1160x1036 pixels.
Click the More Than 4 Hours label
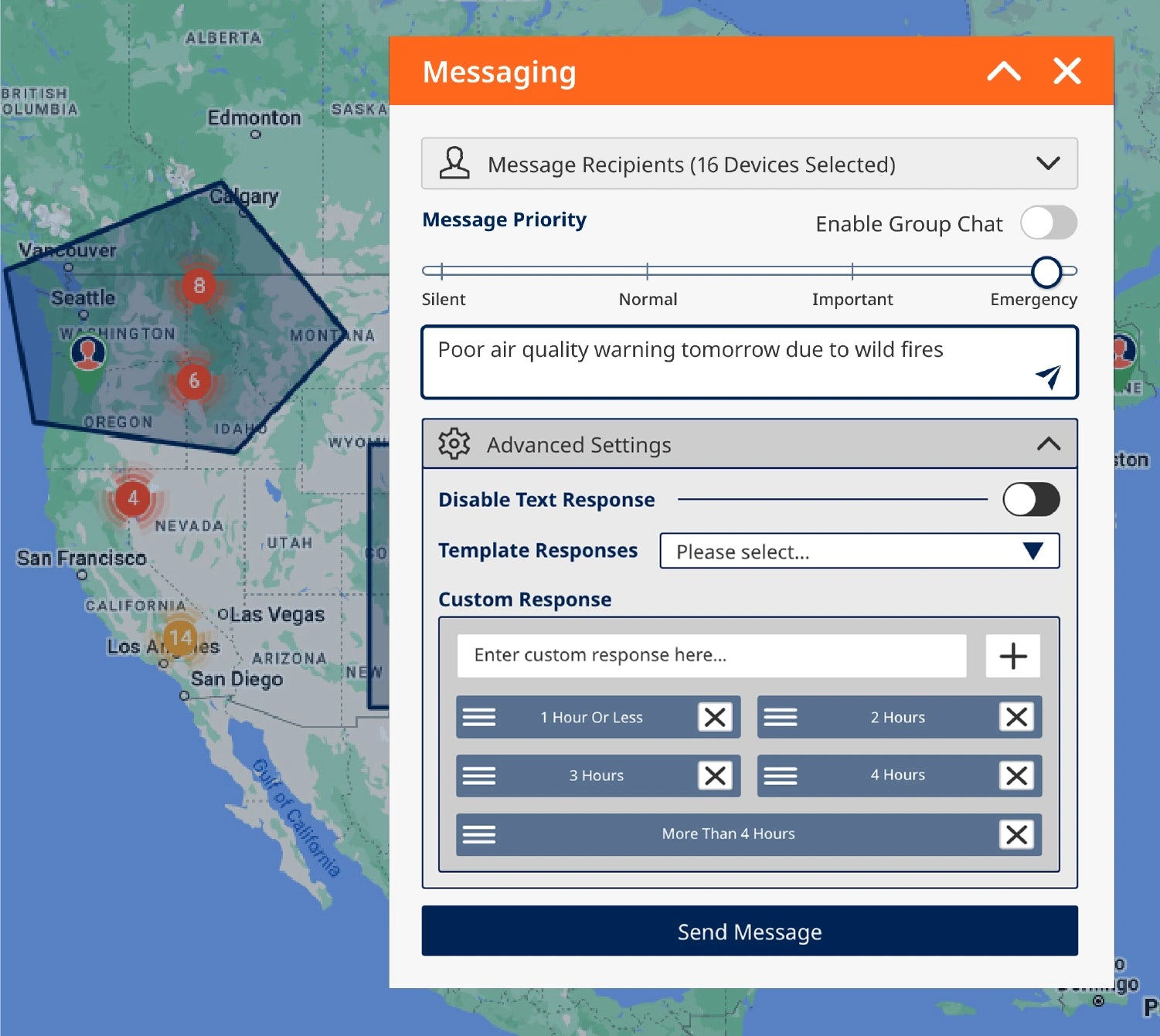click(x=728, y=834)
